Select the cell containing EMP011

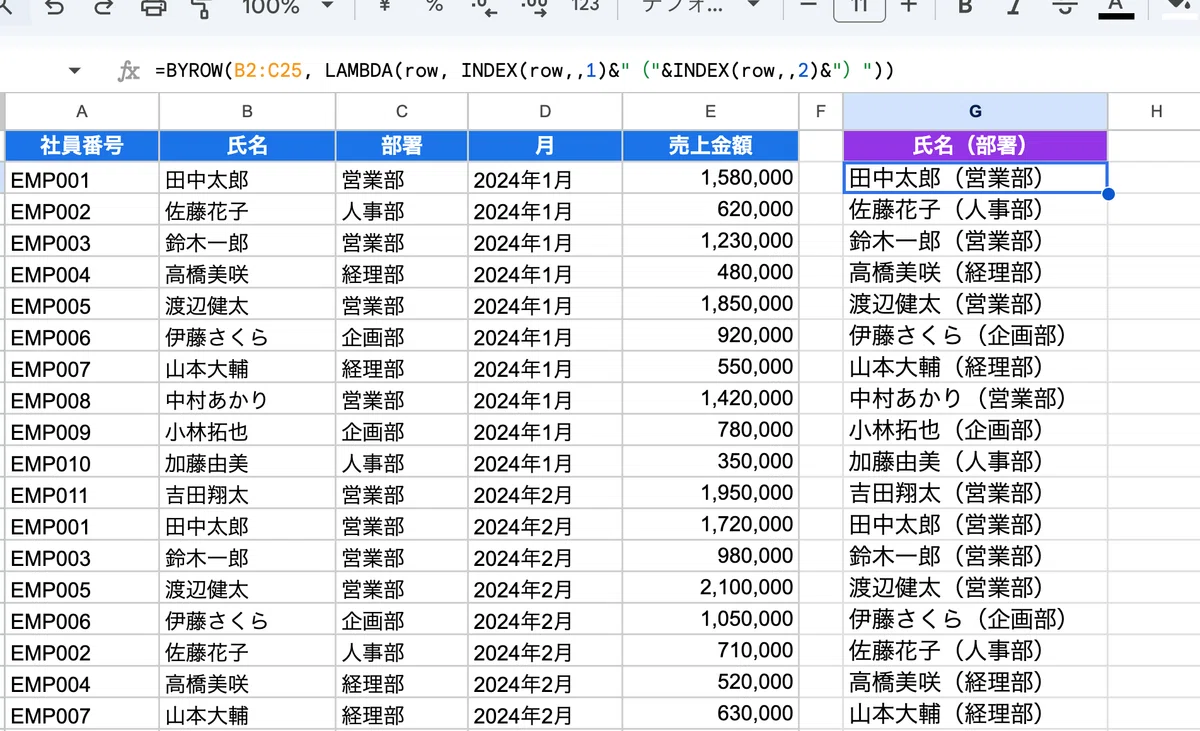(81, 495)
